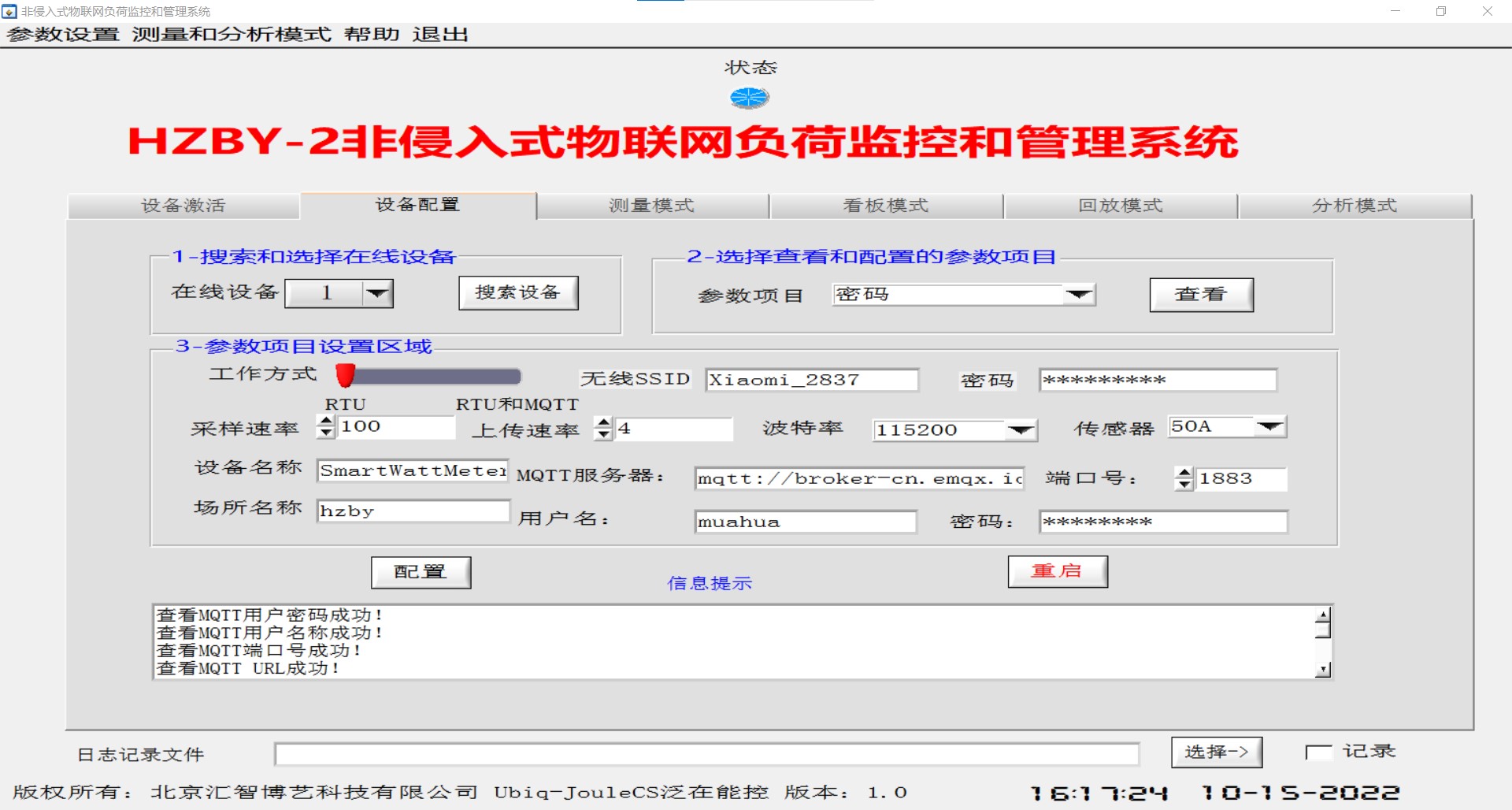Restore down the application window
The height and width of the screenshot is (810, 1512).
[x=1440, y=11]
